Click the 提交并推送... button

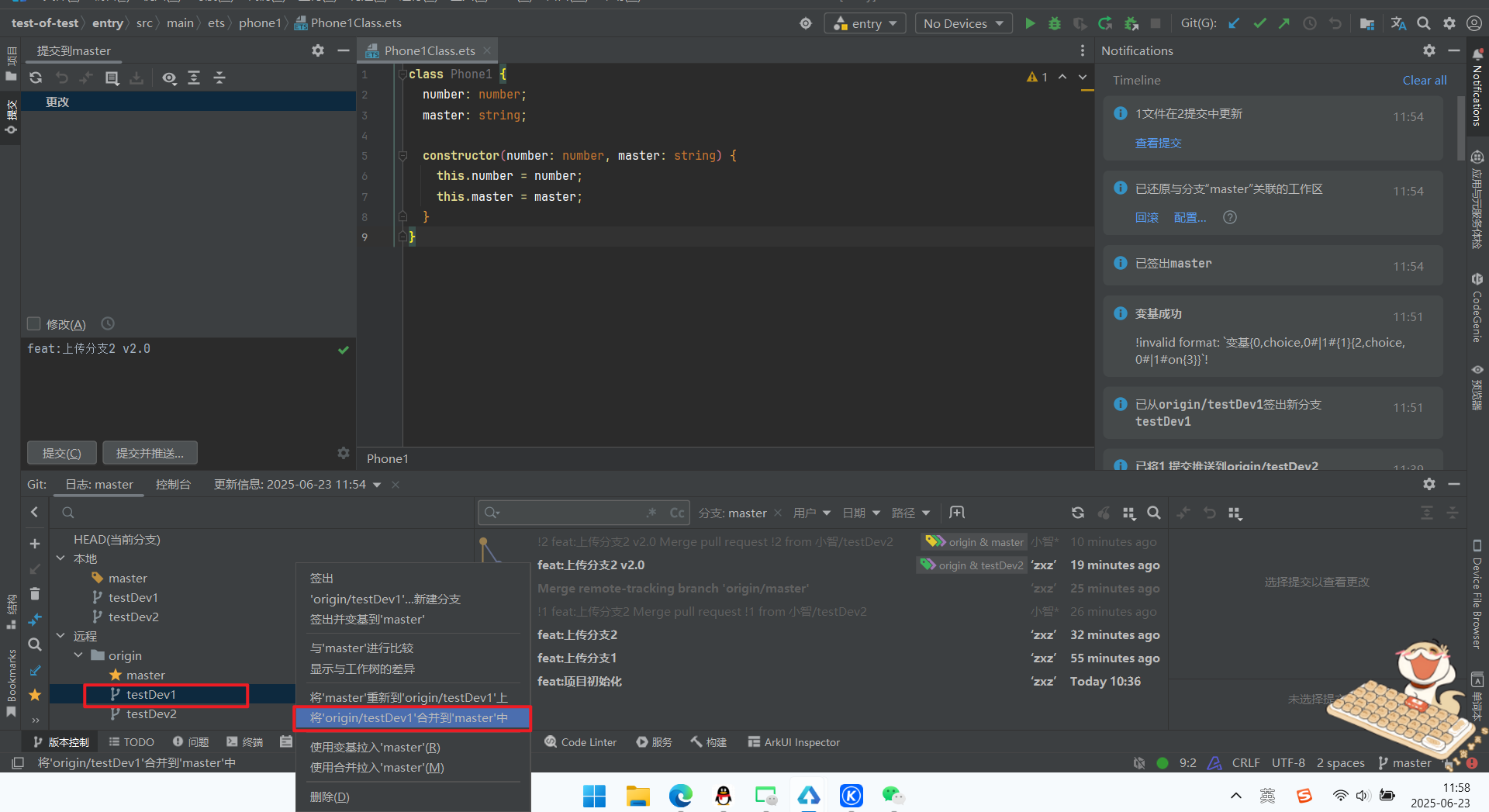click(150, 453)
